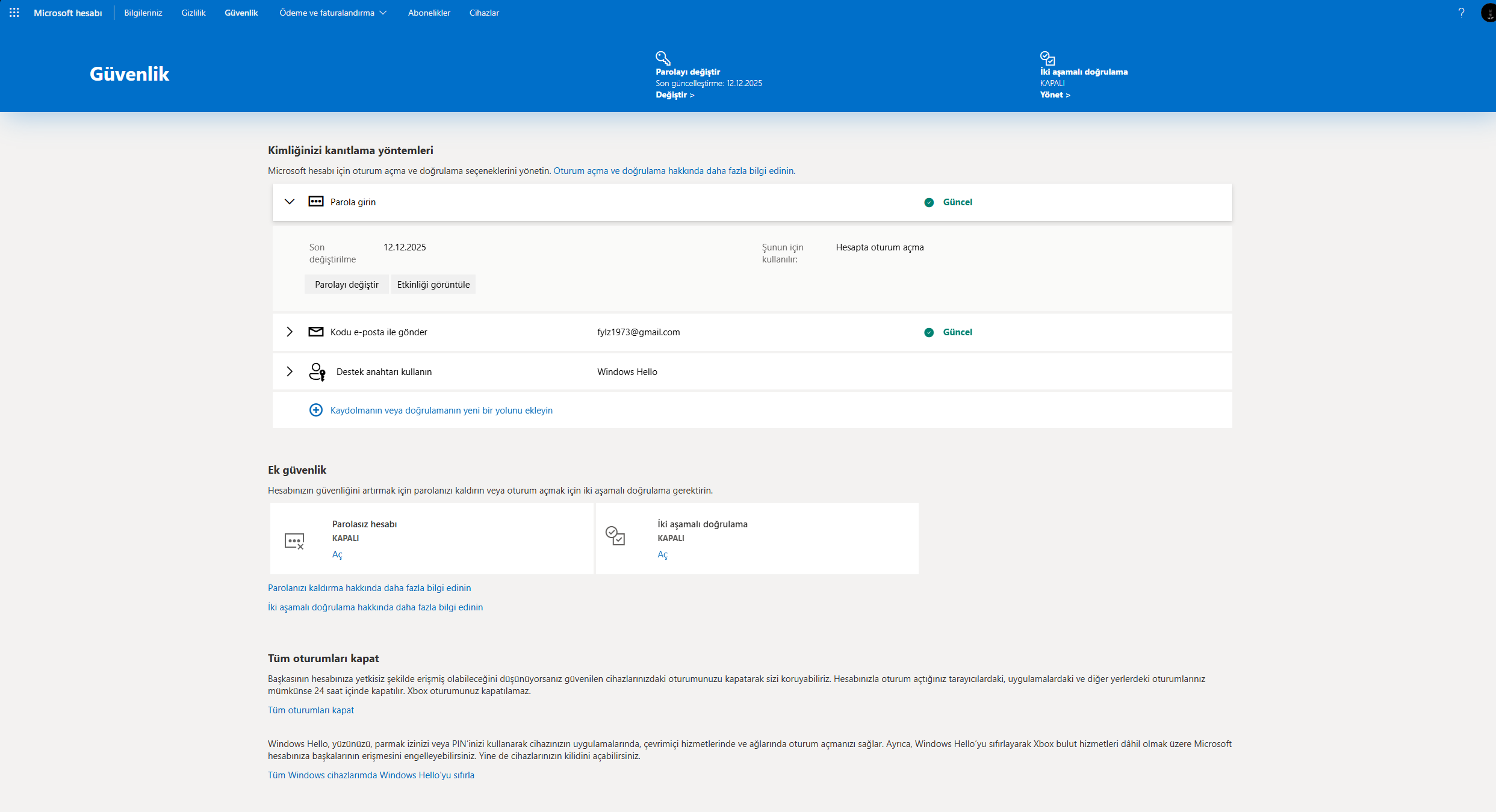Open the Bilgileriniz tab
Image resolution: width=1496 pixels, height=812 pixels.
pyautogui.click(x=143, y=13)
